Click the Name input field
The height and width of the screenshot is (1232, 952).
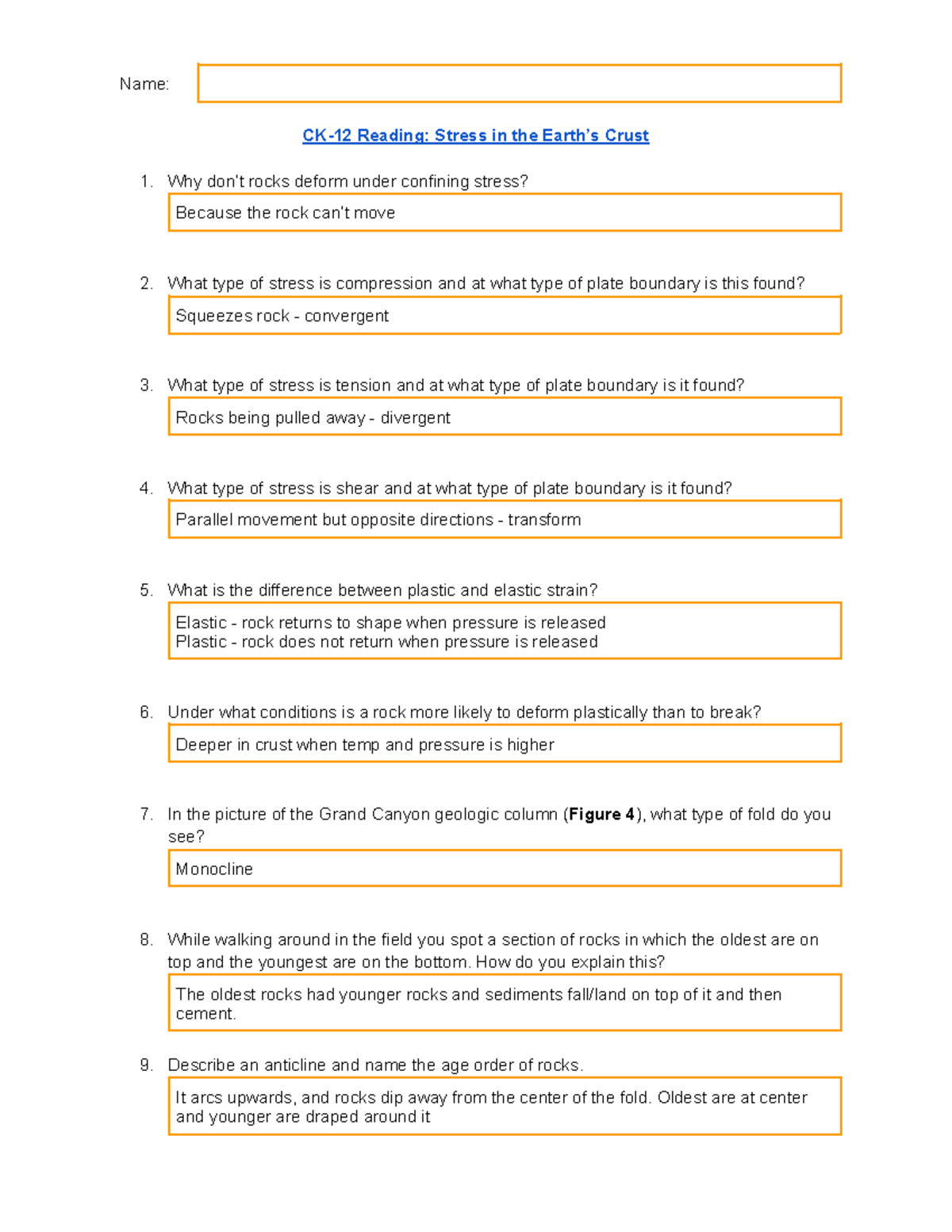point(519,83)
